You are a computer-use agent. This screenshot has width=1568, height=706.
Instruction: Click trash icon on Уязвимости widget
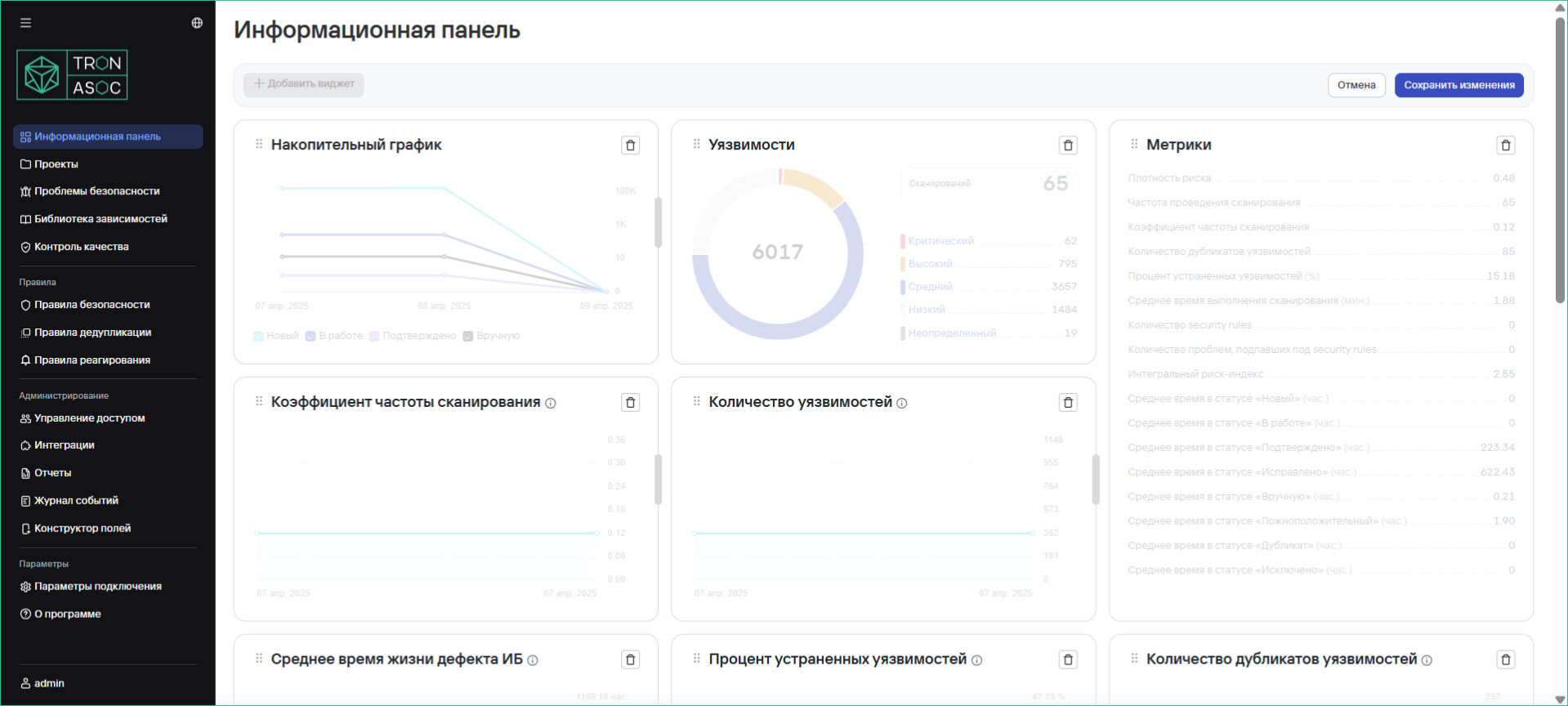[1067, 145]
